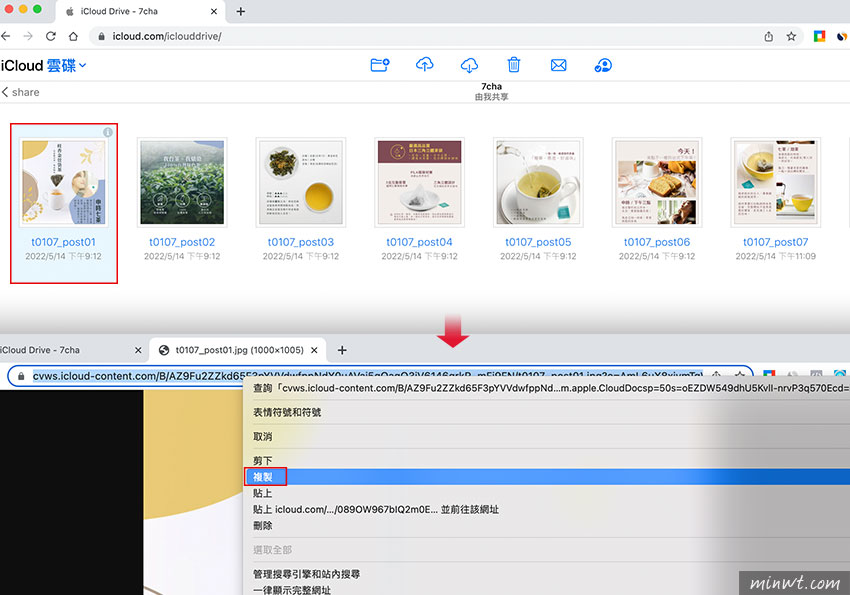Click the t0107_post07 file name
The image size is (850, 595).
pos(776,242)
